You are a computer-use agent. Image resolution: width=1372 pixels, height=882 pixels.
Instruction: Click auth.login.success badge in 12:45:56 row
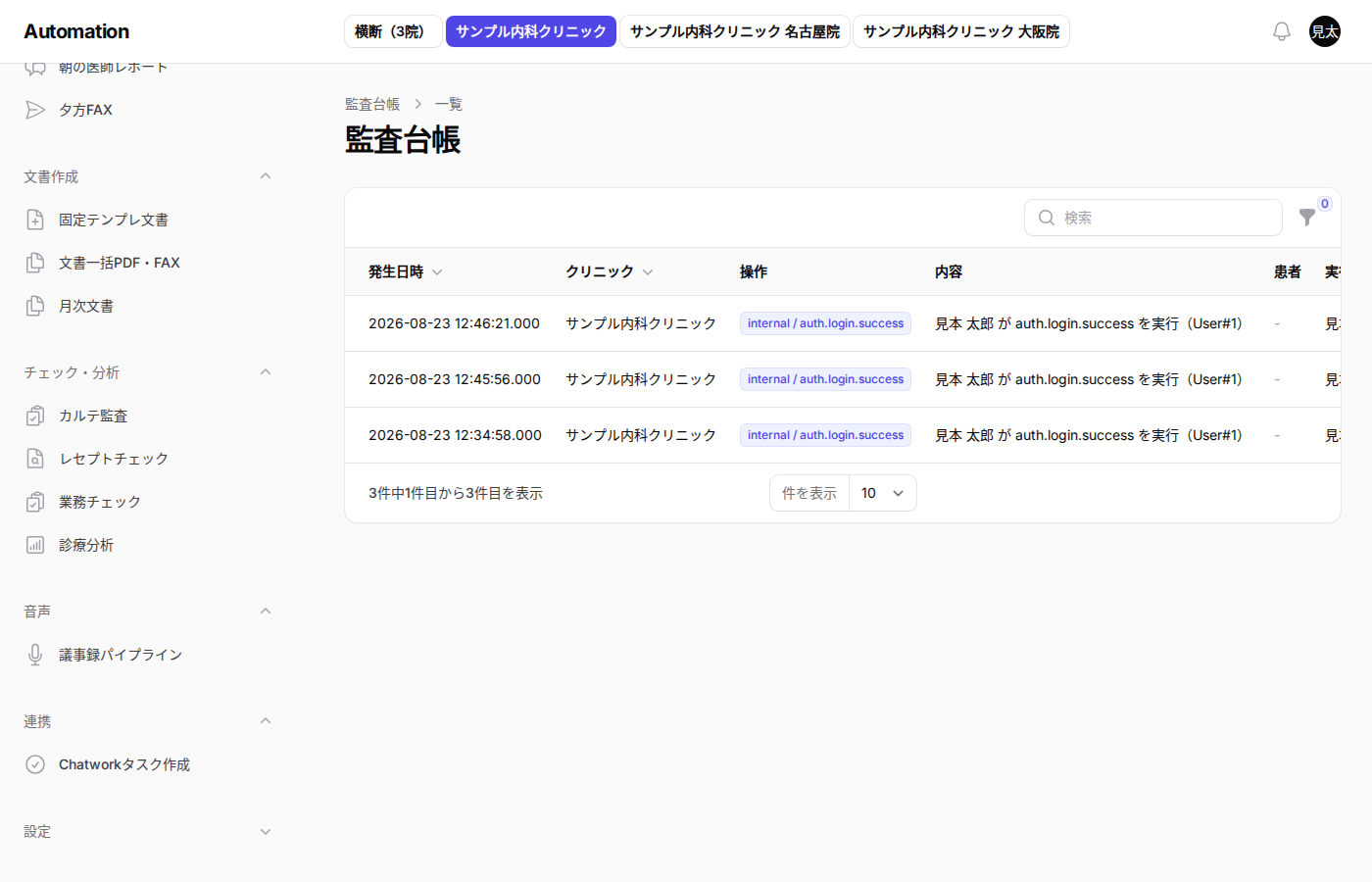825,379
